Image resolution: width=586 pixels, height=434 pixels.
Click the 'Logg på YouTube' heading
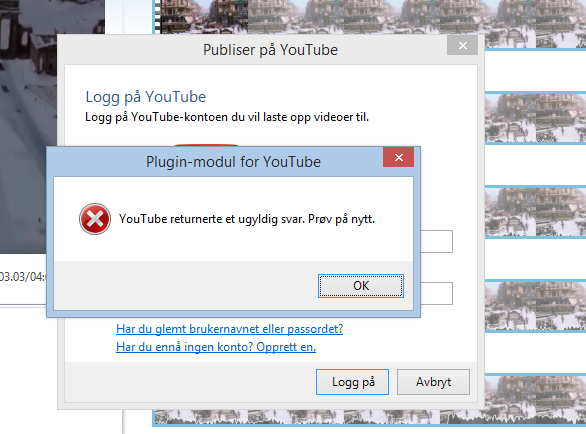(146, 97)
